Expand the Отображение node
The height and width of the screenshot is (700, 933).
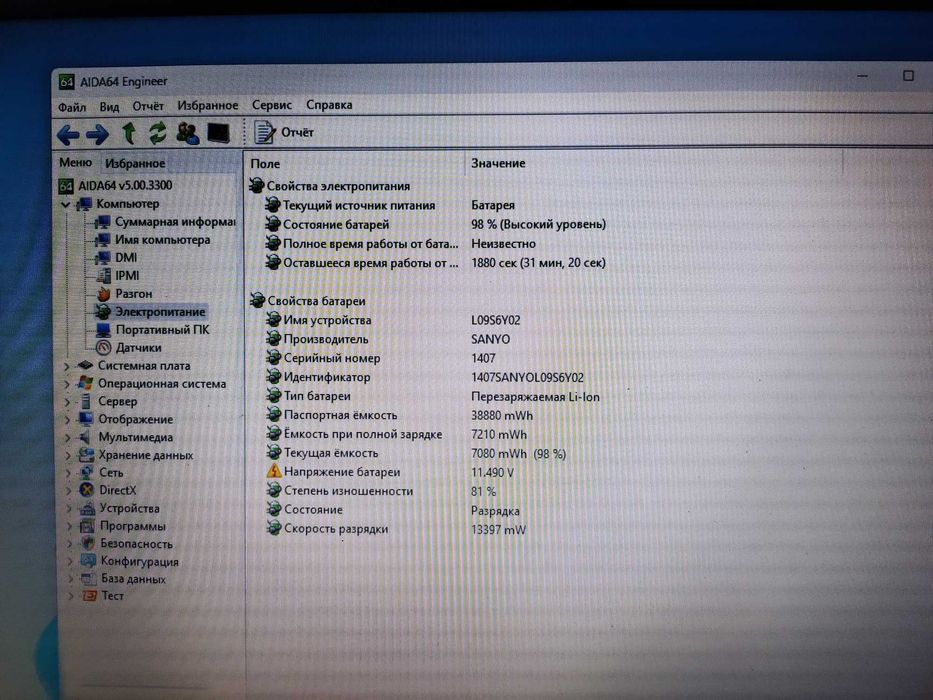(x=67, y=420)
